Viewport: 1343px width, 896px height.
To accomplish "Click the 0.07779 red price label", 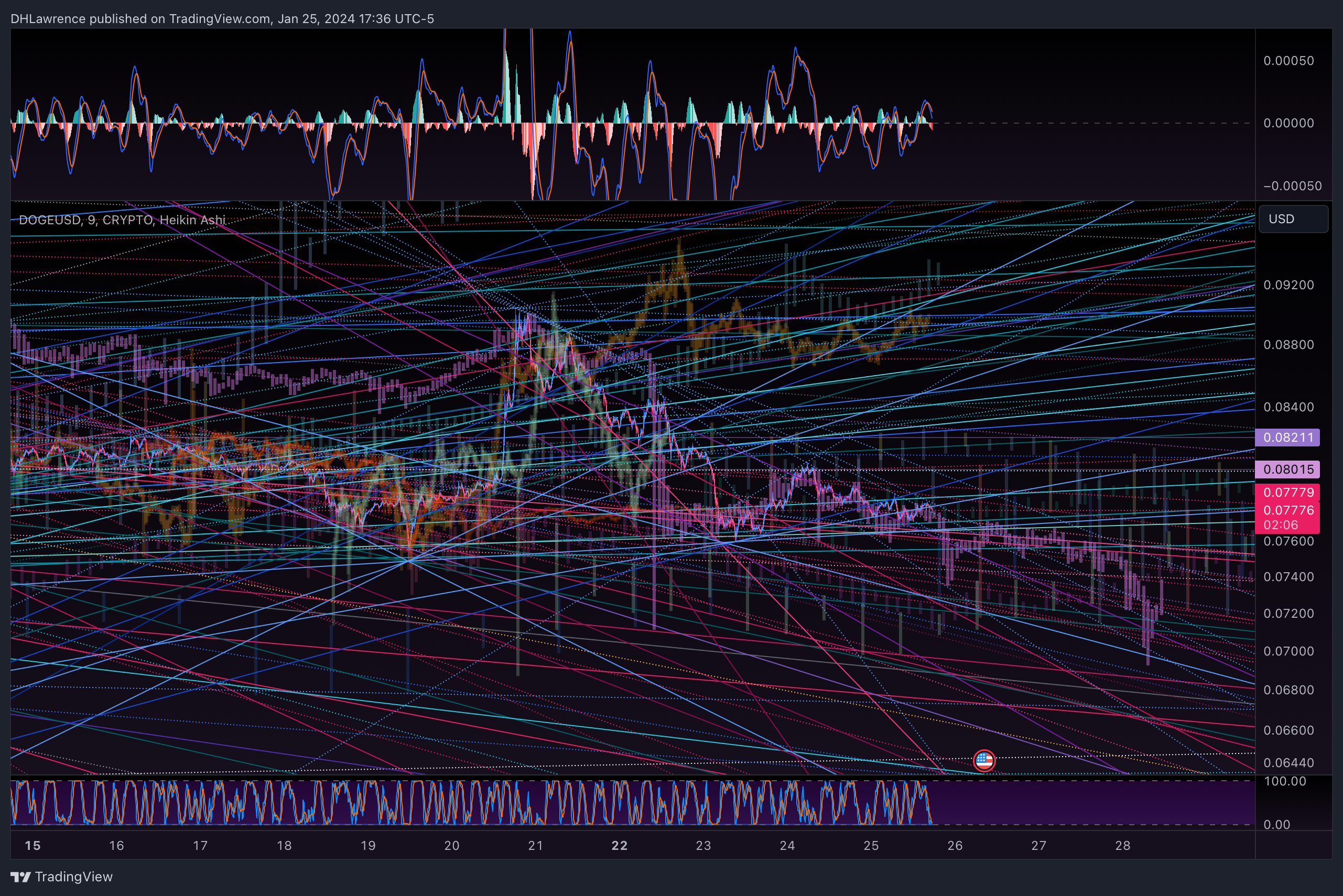I will click(x=1287, y=493).
